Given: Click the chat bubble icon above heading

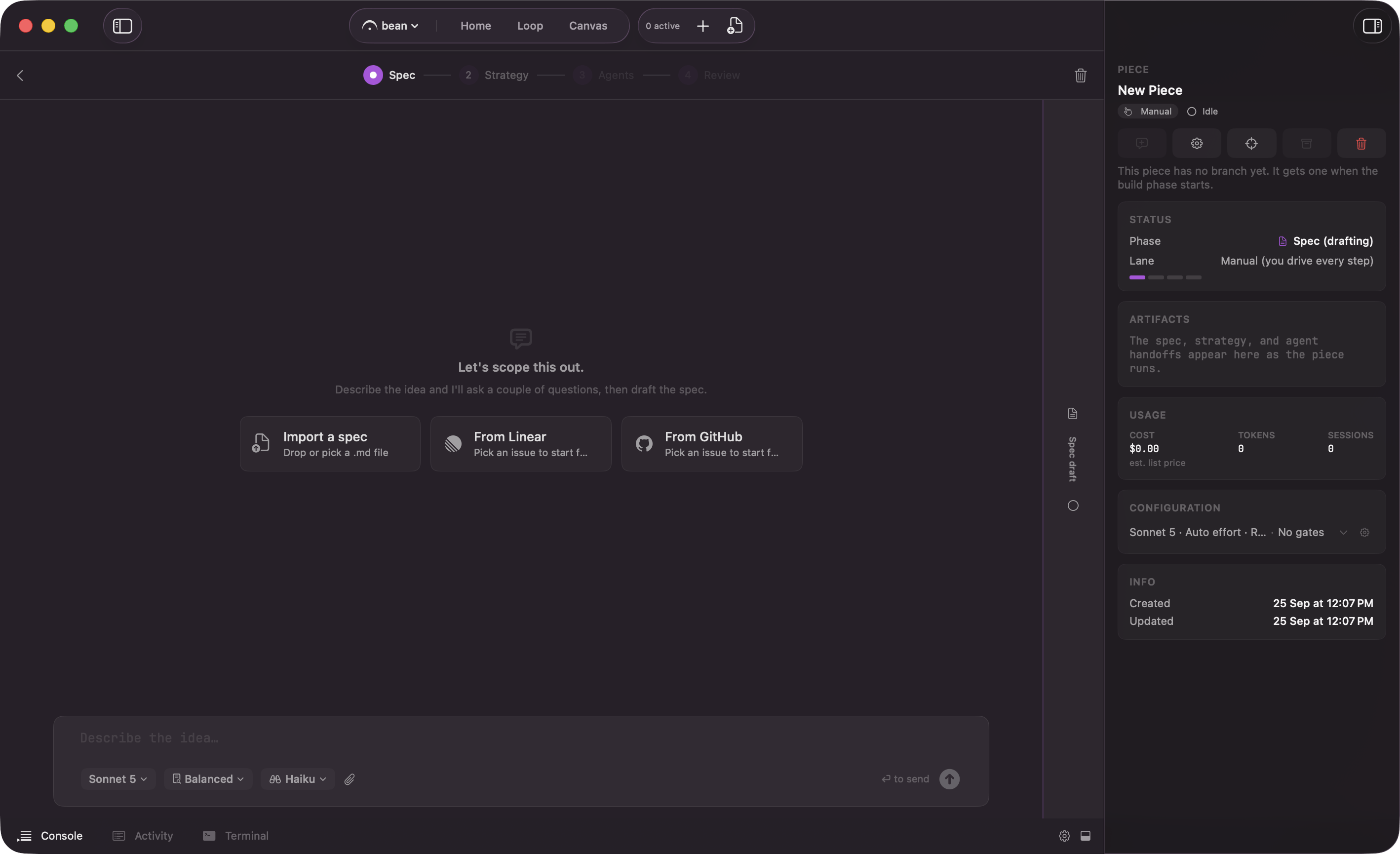Looking at the screenshot, I should point(521,339).
